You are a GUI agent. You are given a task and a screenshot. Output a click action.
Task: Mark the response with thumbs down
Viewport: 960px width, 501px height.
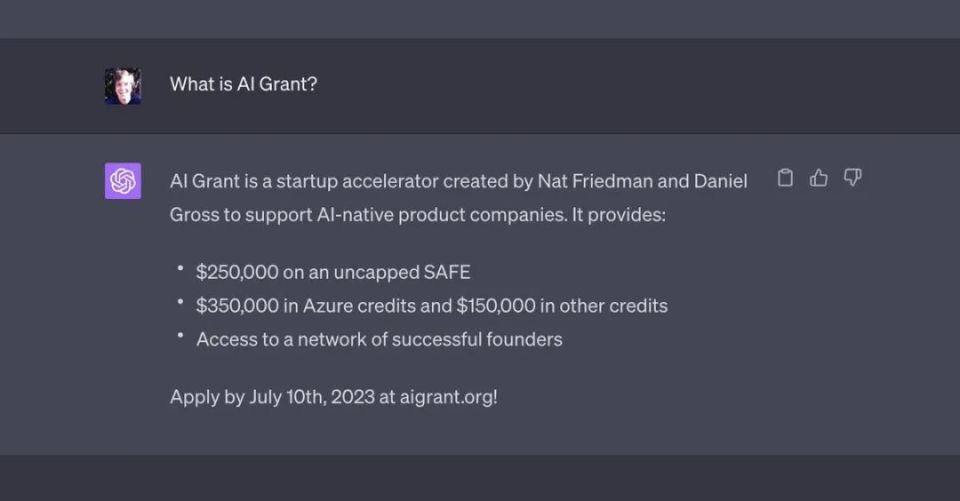pyautogui.click(x=852, y=178)
